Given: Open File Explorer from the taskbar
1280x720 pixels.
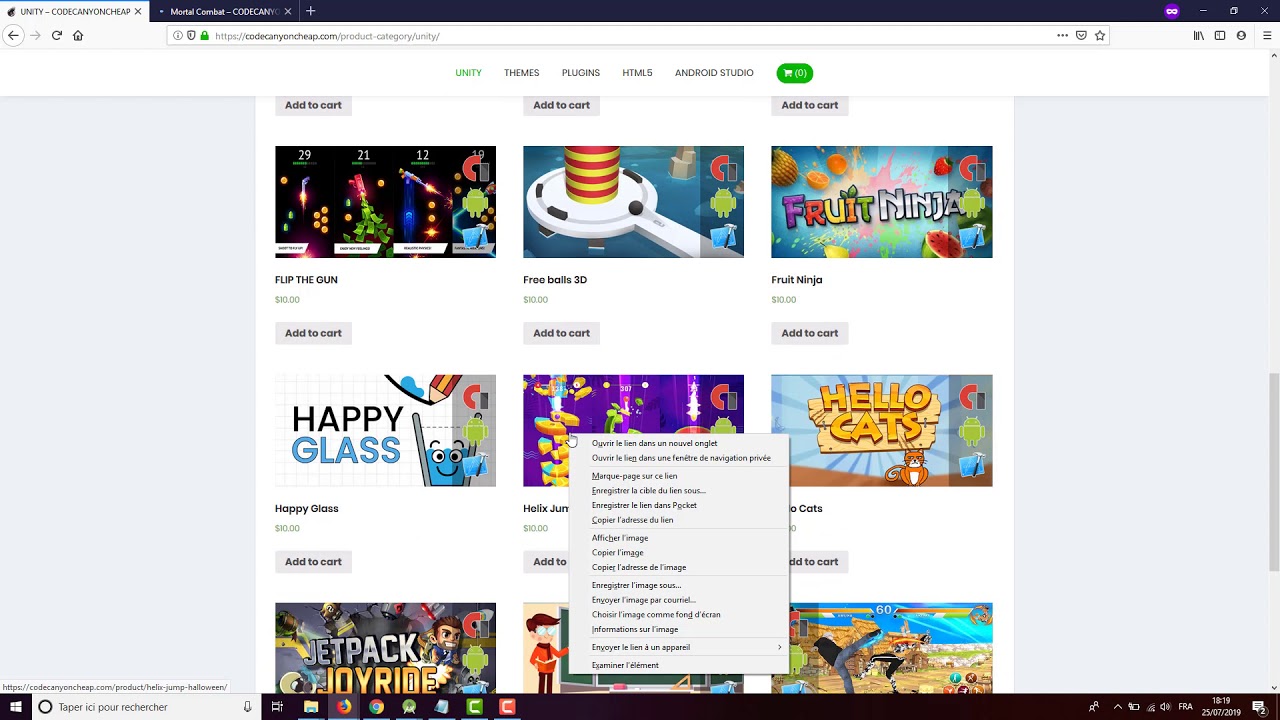Looking at the screenshot, I should [x=311, y=707].
